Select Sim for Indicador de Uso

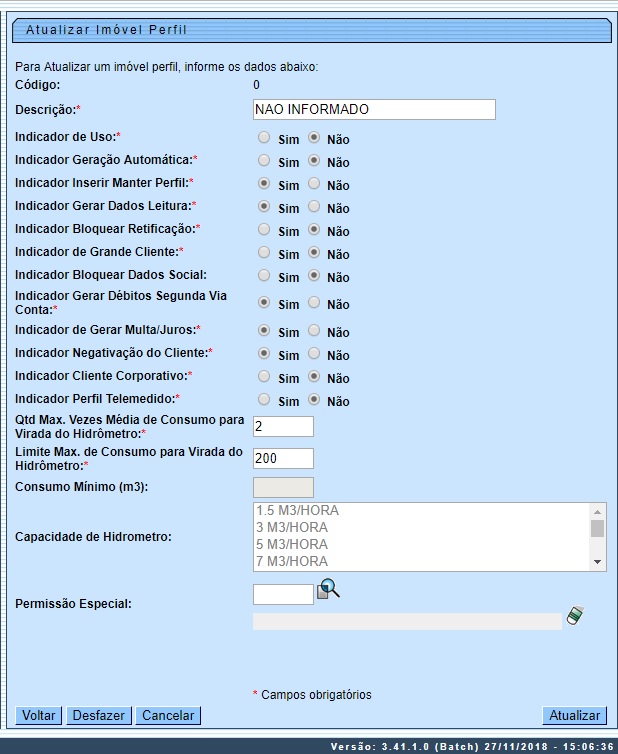click(x=264, y=137)
